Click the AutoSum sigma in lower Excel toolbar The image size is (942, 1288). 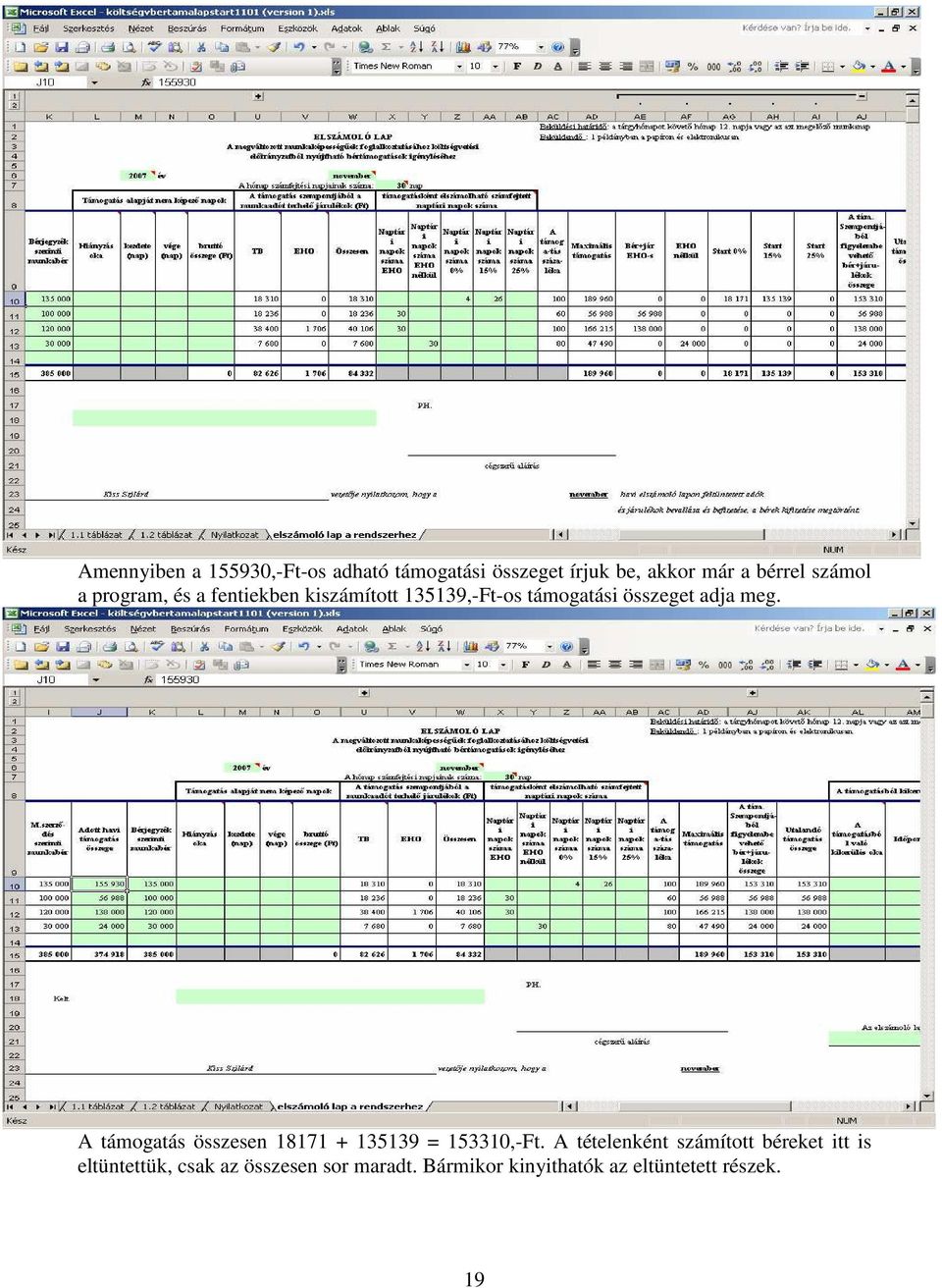pyautogui.click(x=392, y=645)
